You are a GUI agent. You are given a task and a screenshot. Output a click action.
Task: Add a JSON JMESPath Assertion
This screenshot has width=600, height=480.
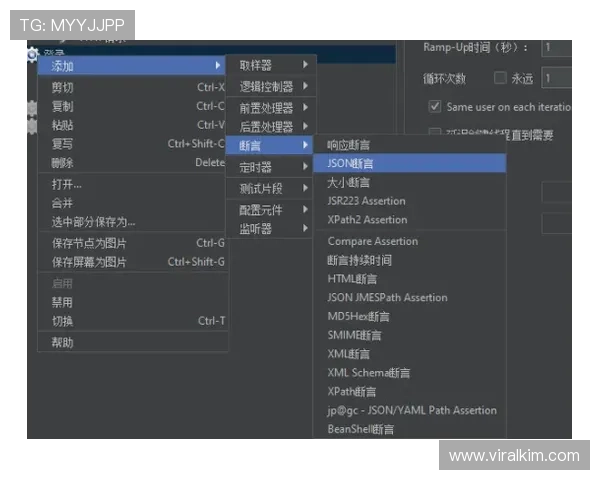[410, 298]
